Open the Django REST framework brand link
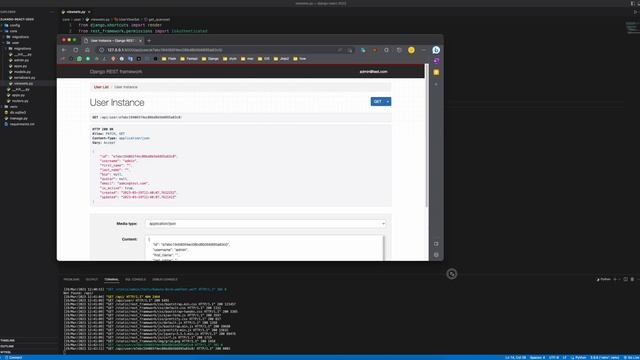 coord(116,71)
